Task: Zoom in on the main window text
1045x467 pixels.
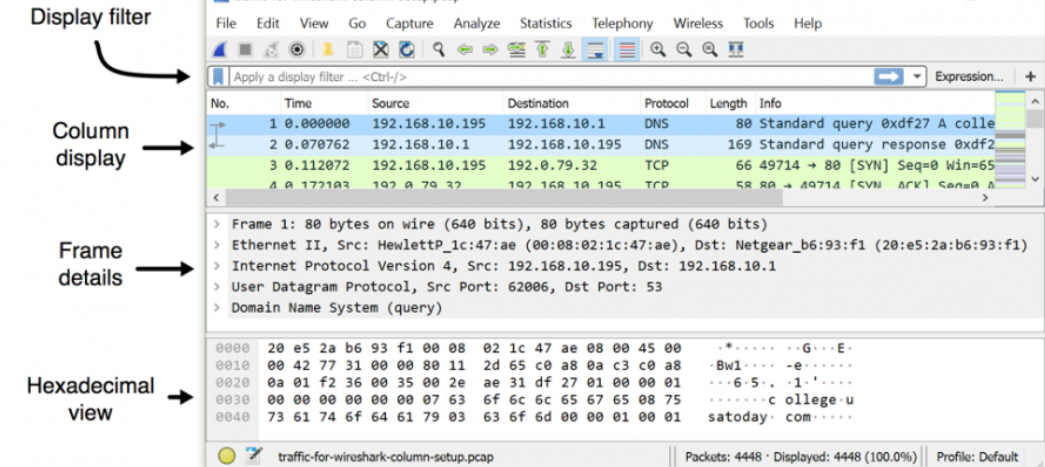Action: (x=658, y=50)
